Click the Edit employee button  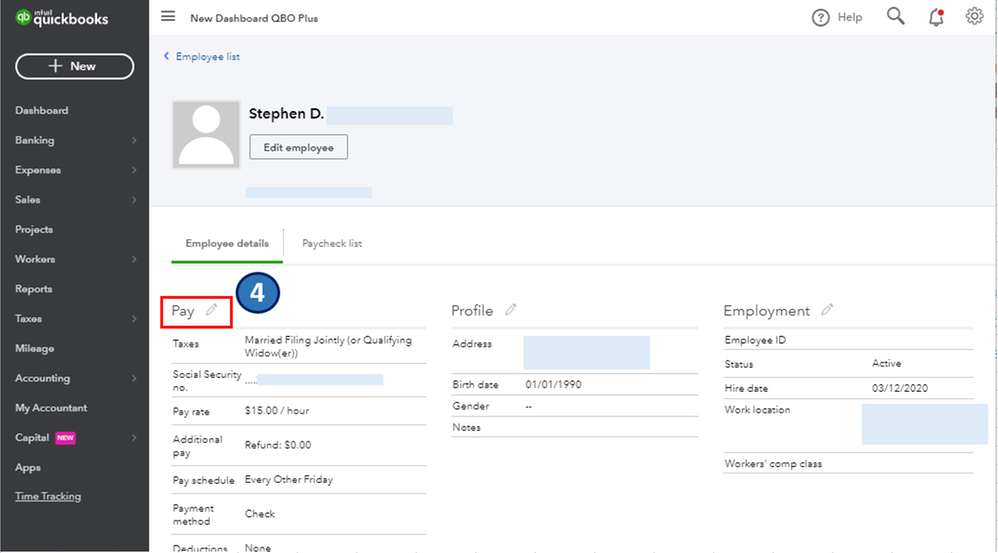(298, 147)
